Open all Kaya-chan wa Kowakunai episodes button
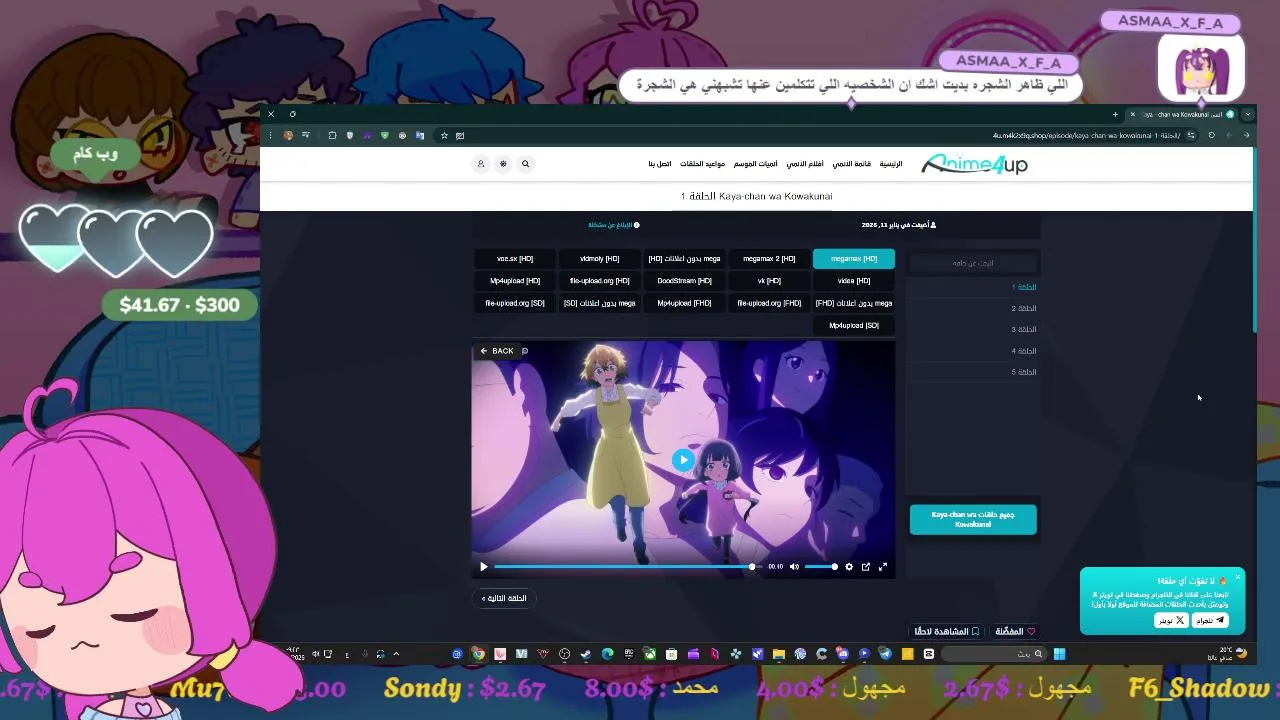 973,520
